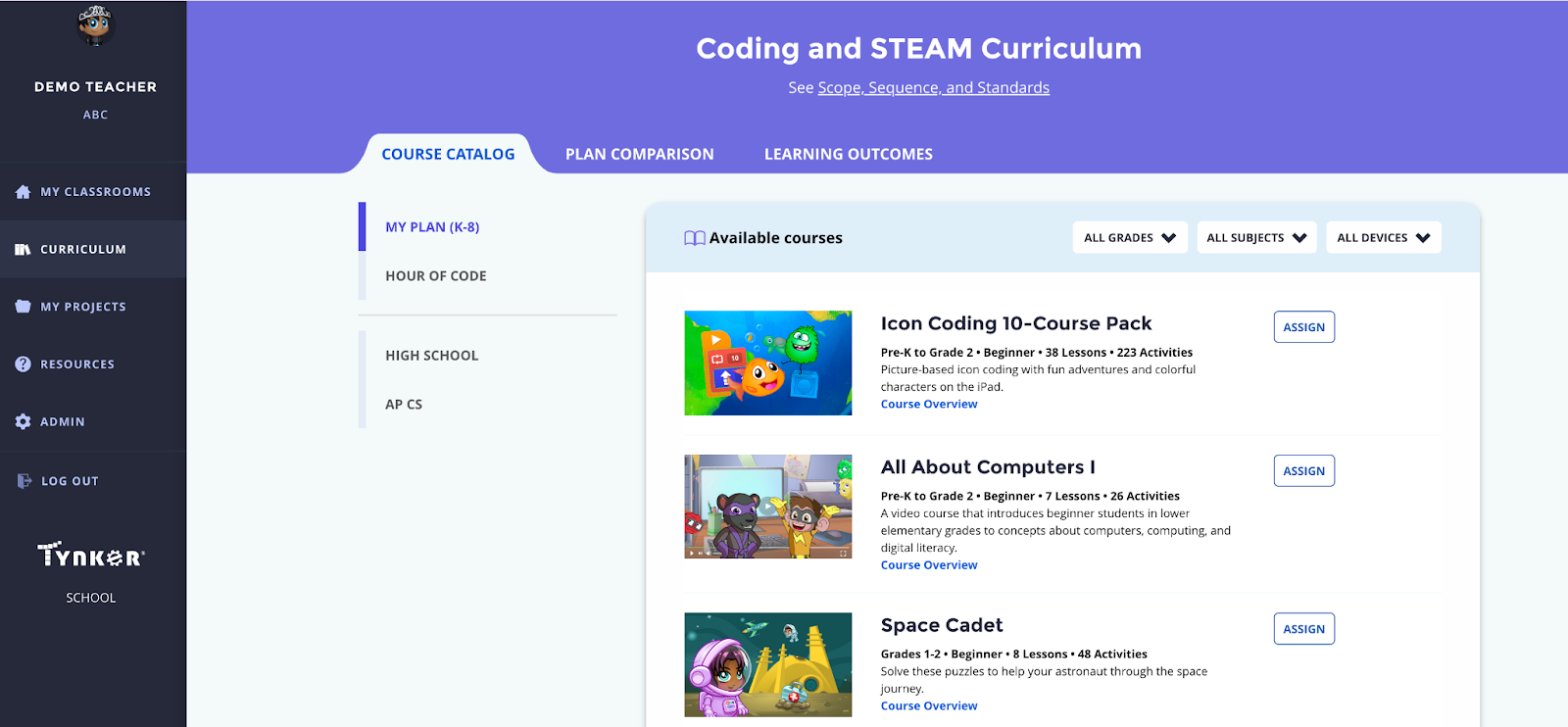Select AP CS in the catalog list
This screenshot has width=1568, height=727.
click(x=404, y=405)
